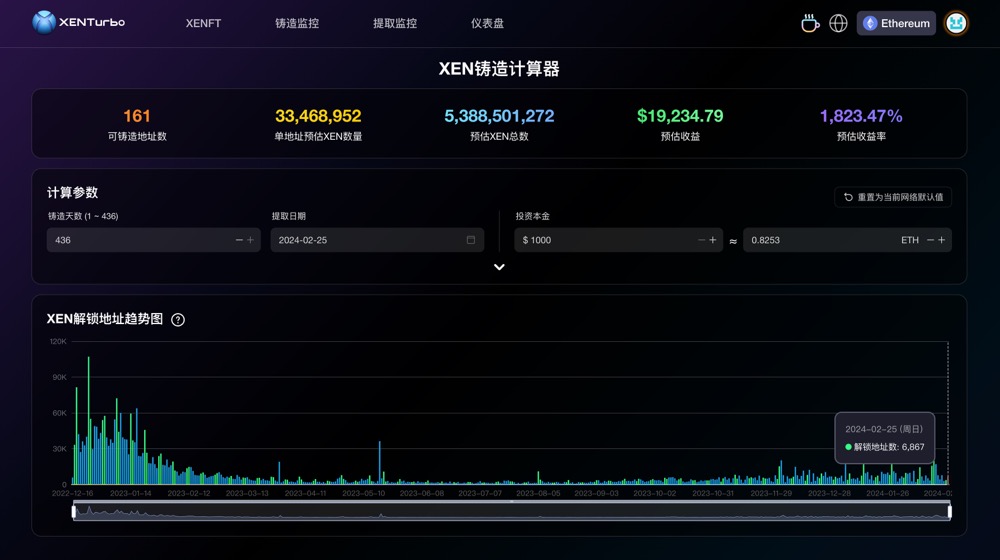Expand more parameters with the chevron
This screenshot has width=1000, height=560.
click(499, 267)
